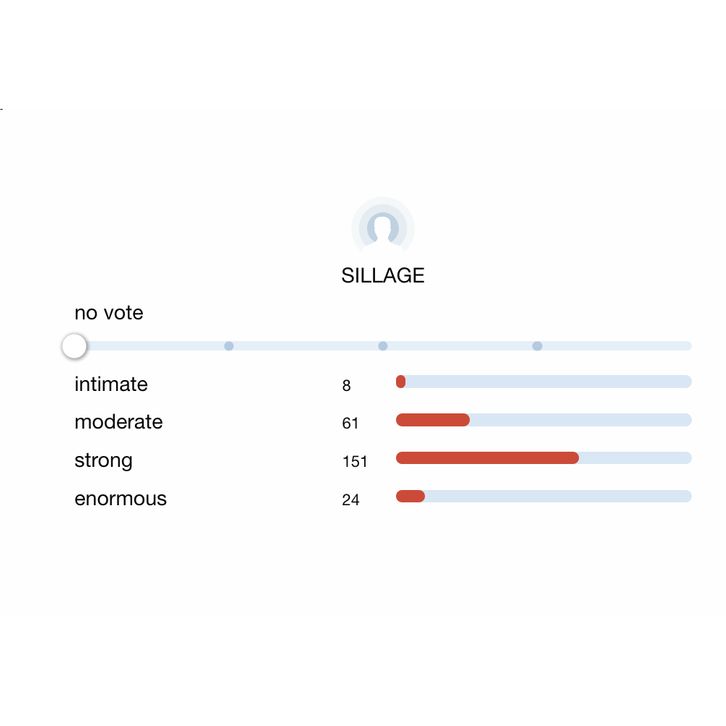Viewport: 726px width, 726px height.
Task: Click the enormous vote count 24
Action: [x=350, y=500]
